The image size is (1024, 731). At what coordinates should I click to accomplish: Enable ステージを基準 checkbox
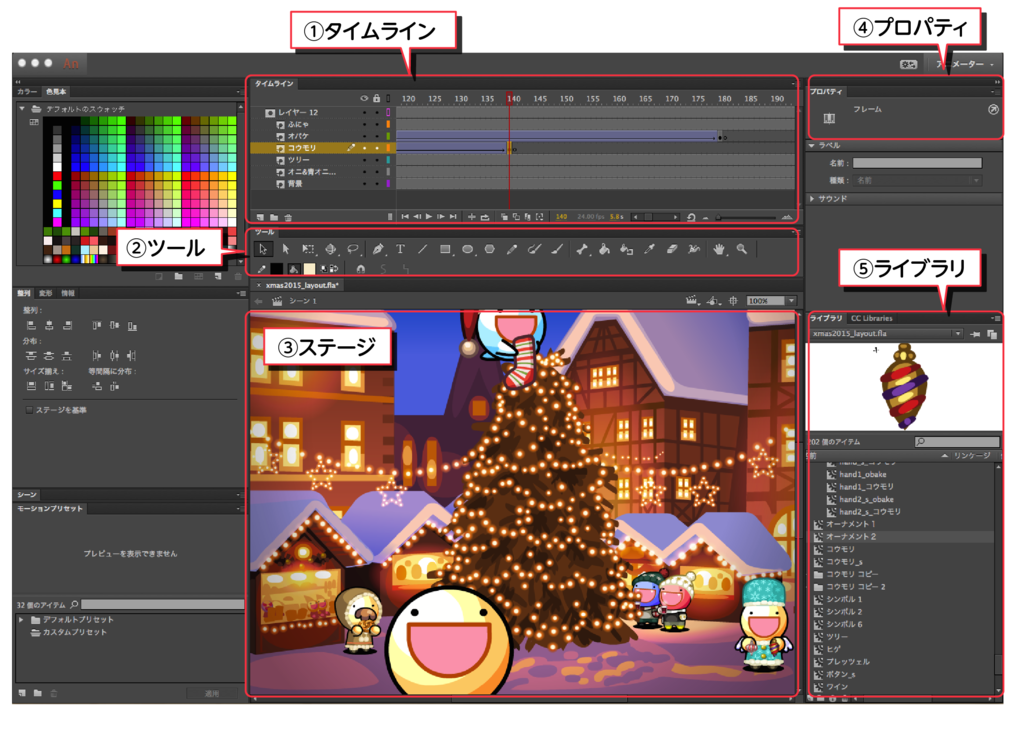coord(29,410)
